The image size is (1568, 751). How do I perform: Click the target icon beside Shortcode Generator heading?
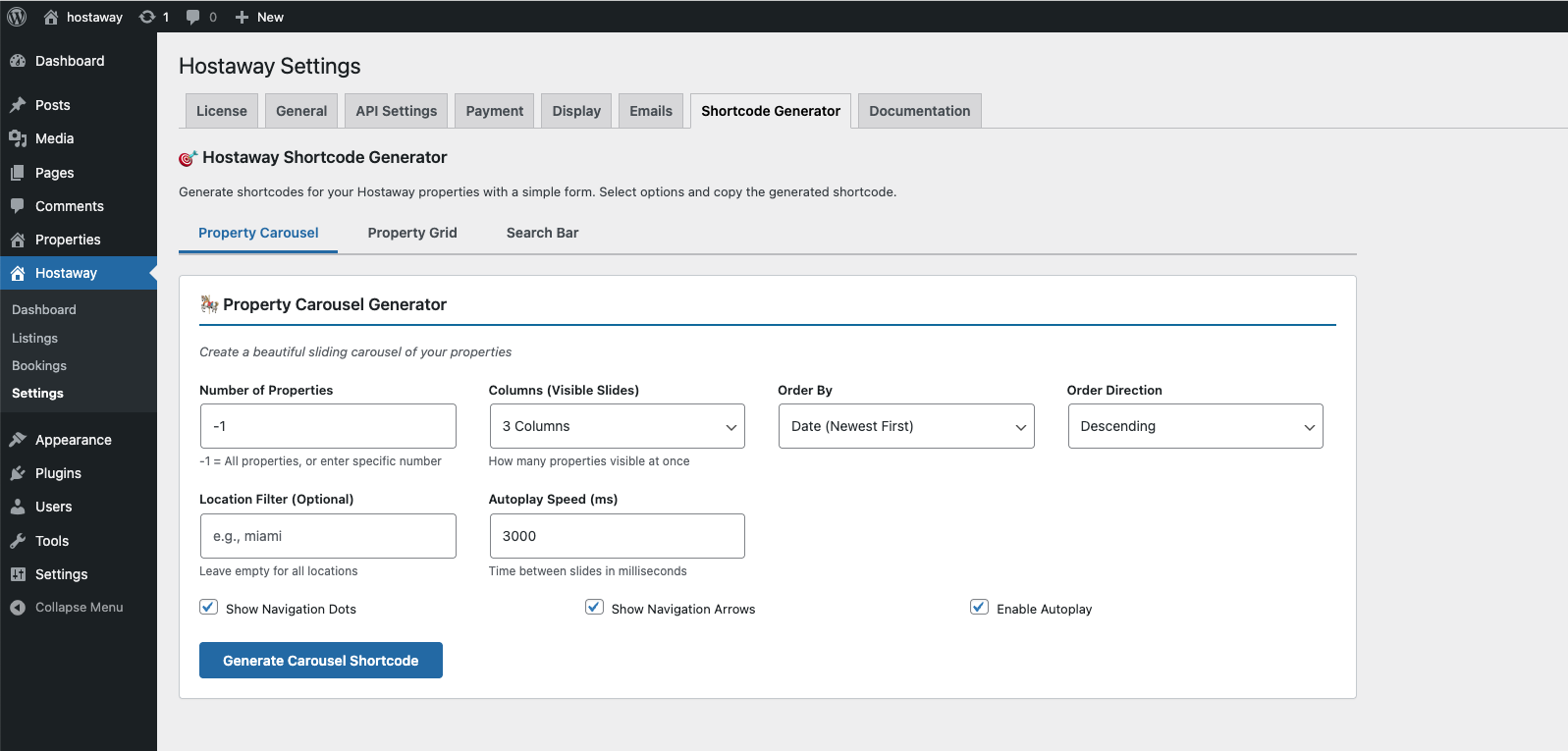click(x=189, y=158)
